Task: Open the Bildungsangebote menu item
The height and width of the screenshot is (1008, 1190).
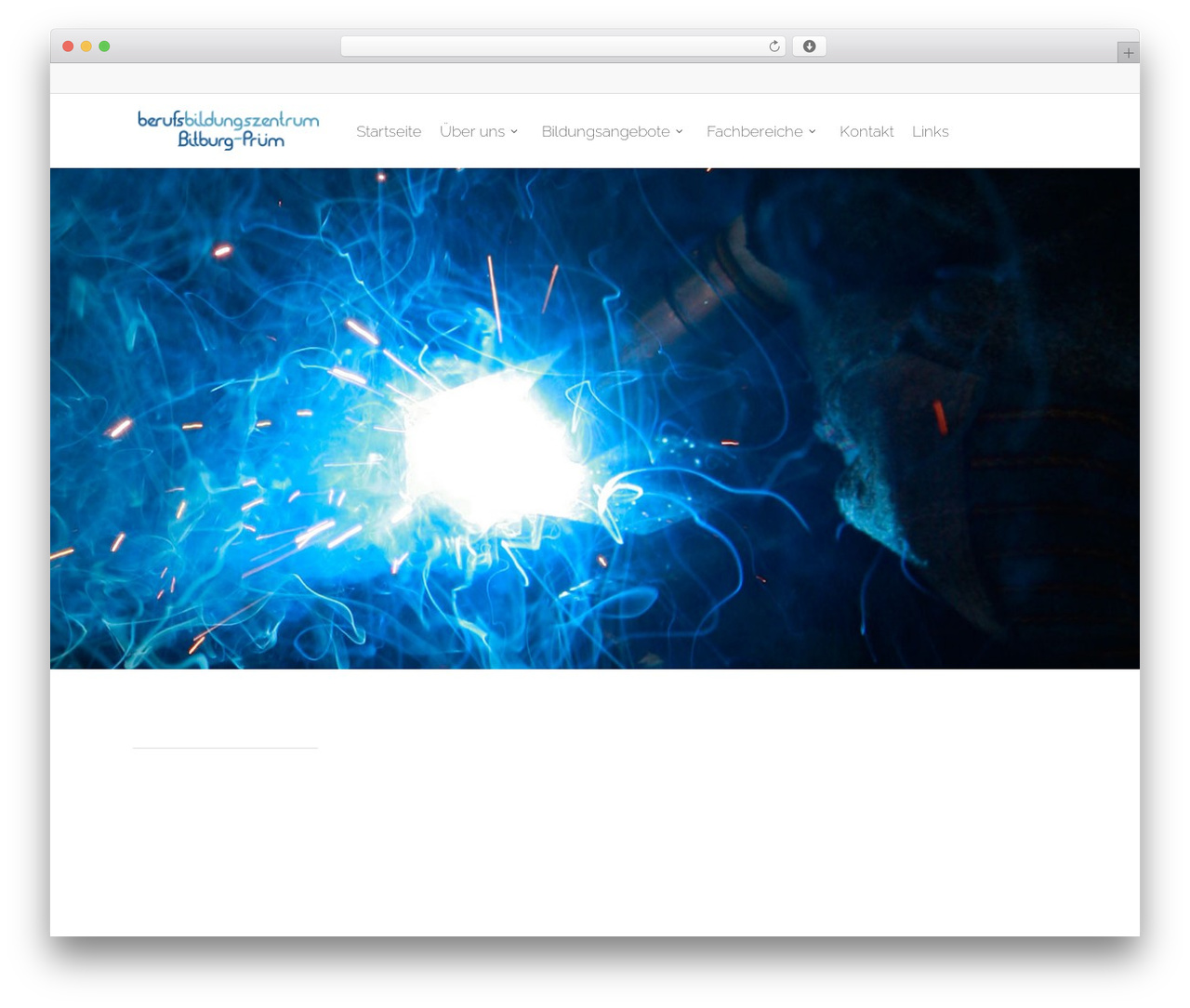Action: pyautogui.click(x=605, y=132)
